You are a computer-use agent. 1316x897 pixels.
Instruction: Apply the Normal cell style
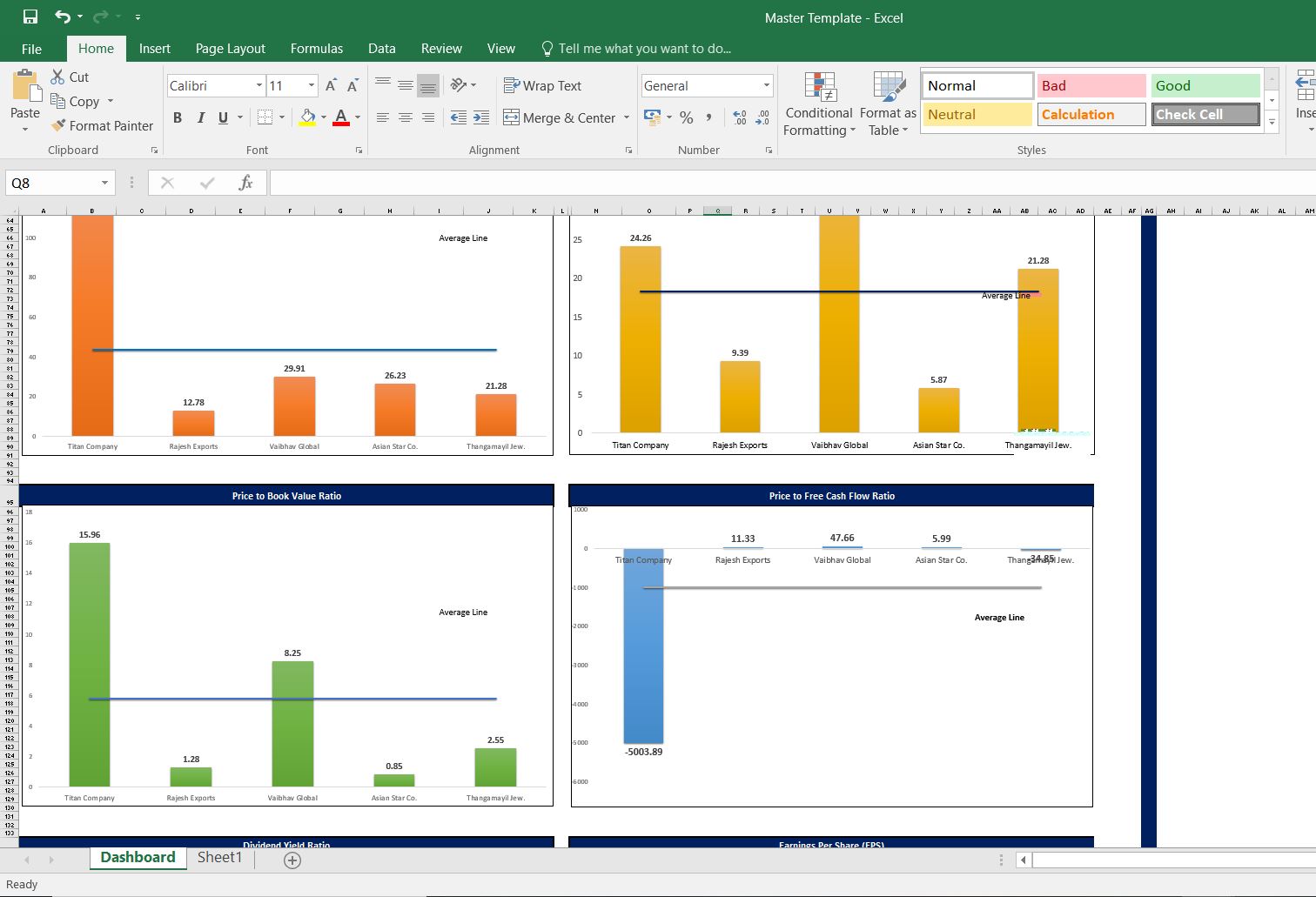pyautogui.click(x=977, y=85)
